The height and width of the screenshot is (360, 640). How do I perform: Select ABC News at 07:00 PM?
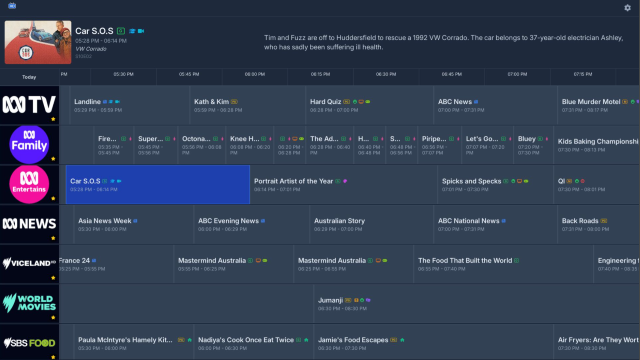pos(495,105)
